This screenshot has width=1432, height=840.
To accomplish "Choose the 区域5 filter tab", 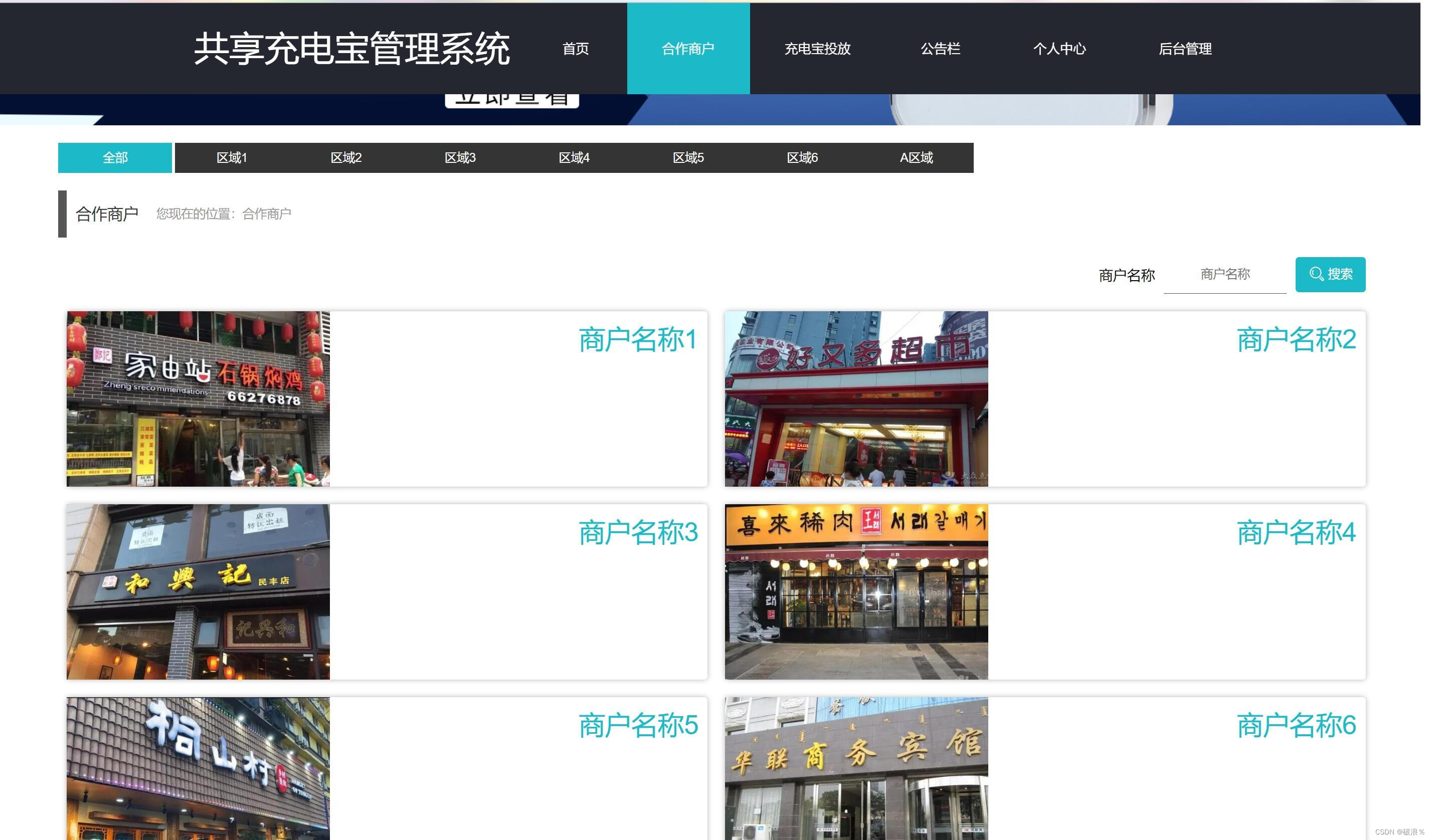I will (688, 158).
